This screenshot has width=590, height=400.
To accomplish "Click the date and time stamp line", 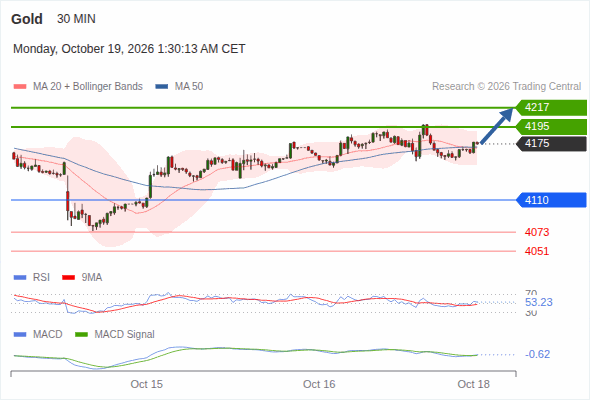I will pyautogui.click(x=129, y=49).
